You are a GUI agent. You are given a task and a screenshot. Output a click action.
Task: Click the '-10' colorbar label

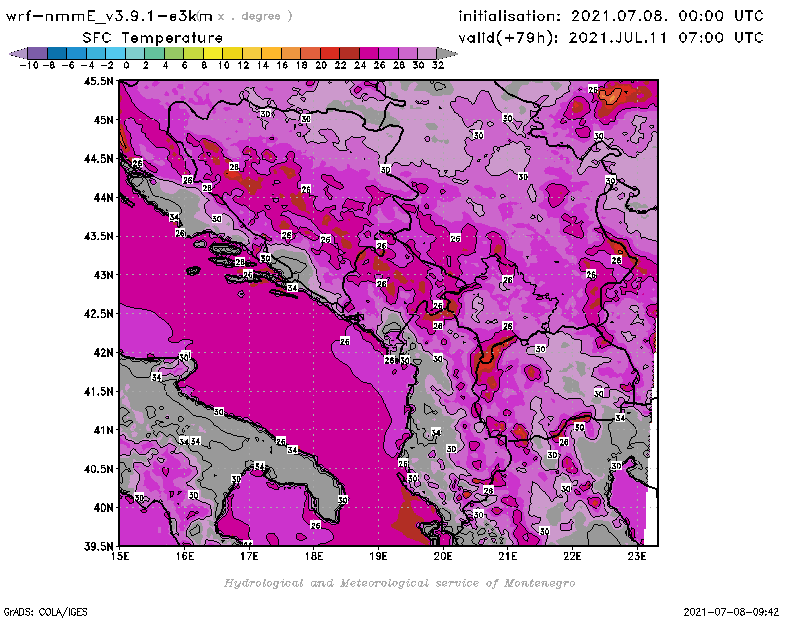click(x=29, y=65)
